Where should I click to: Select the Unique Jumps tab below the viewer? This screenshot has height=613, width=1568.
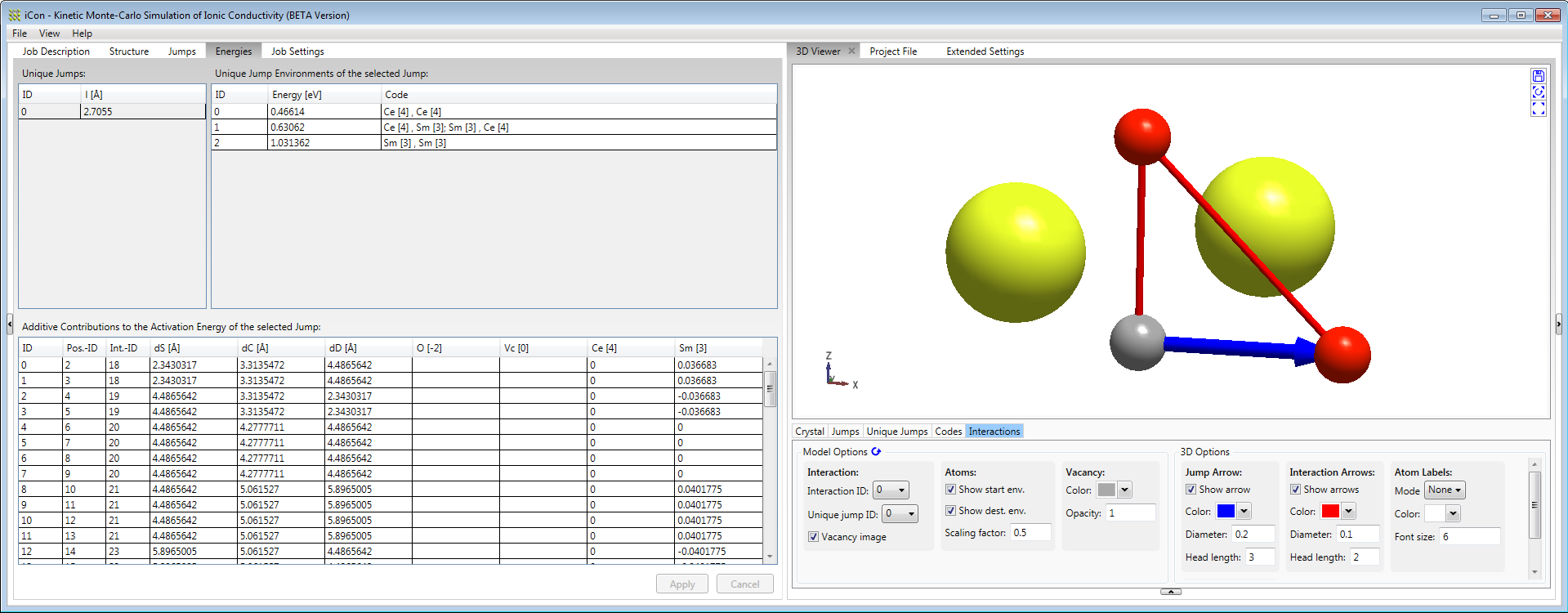tap(897, 432)
